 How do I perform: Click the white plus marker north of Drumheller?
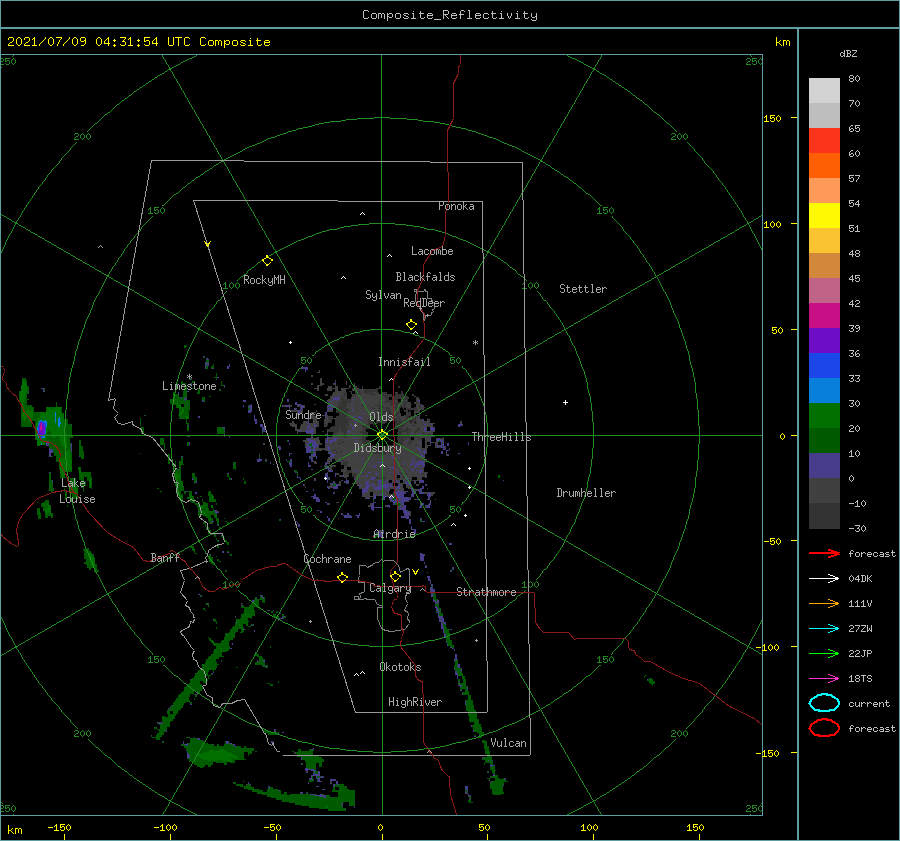point(565,402)
